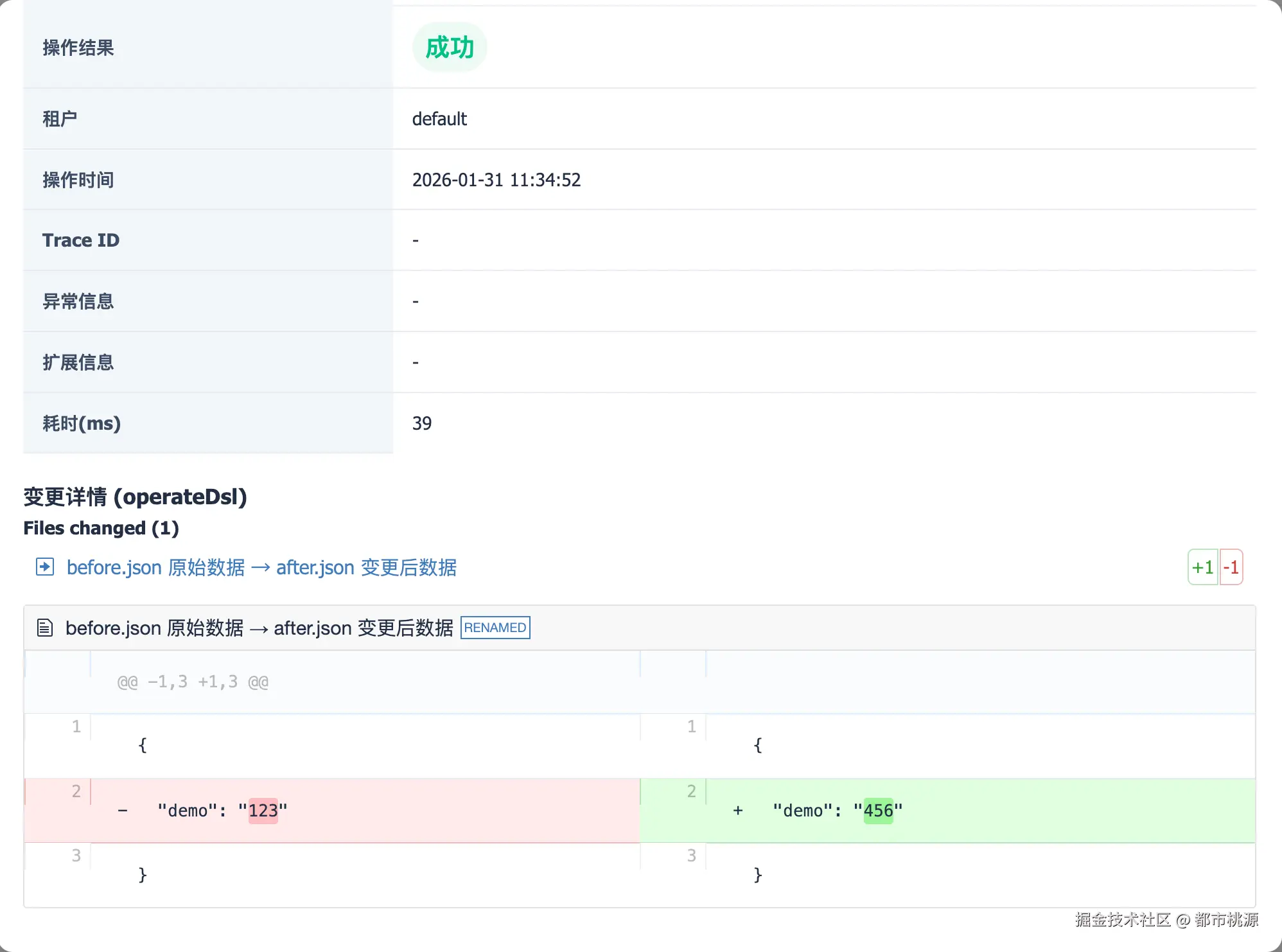1282x952 pixels.
Task: Click the highlighted 456 added value
Action: [878, 811]
